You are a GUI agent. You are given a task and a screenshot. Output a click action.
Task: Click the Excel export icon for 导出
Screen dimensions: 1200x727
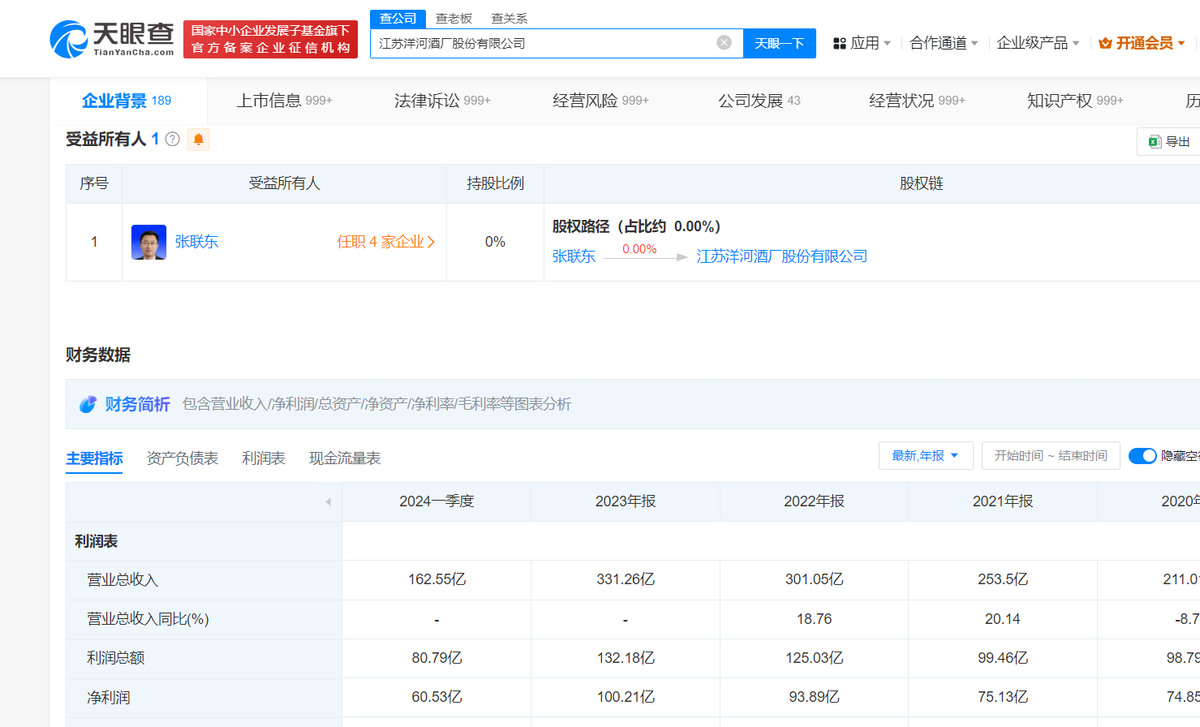click(1154, 142)
